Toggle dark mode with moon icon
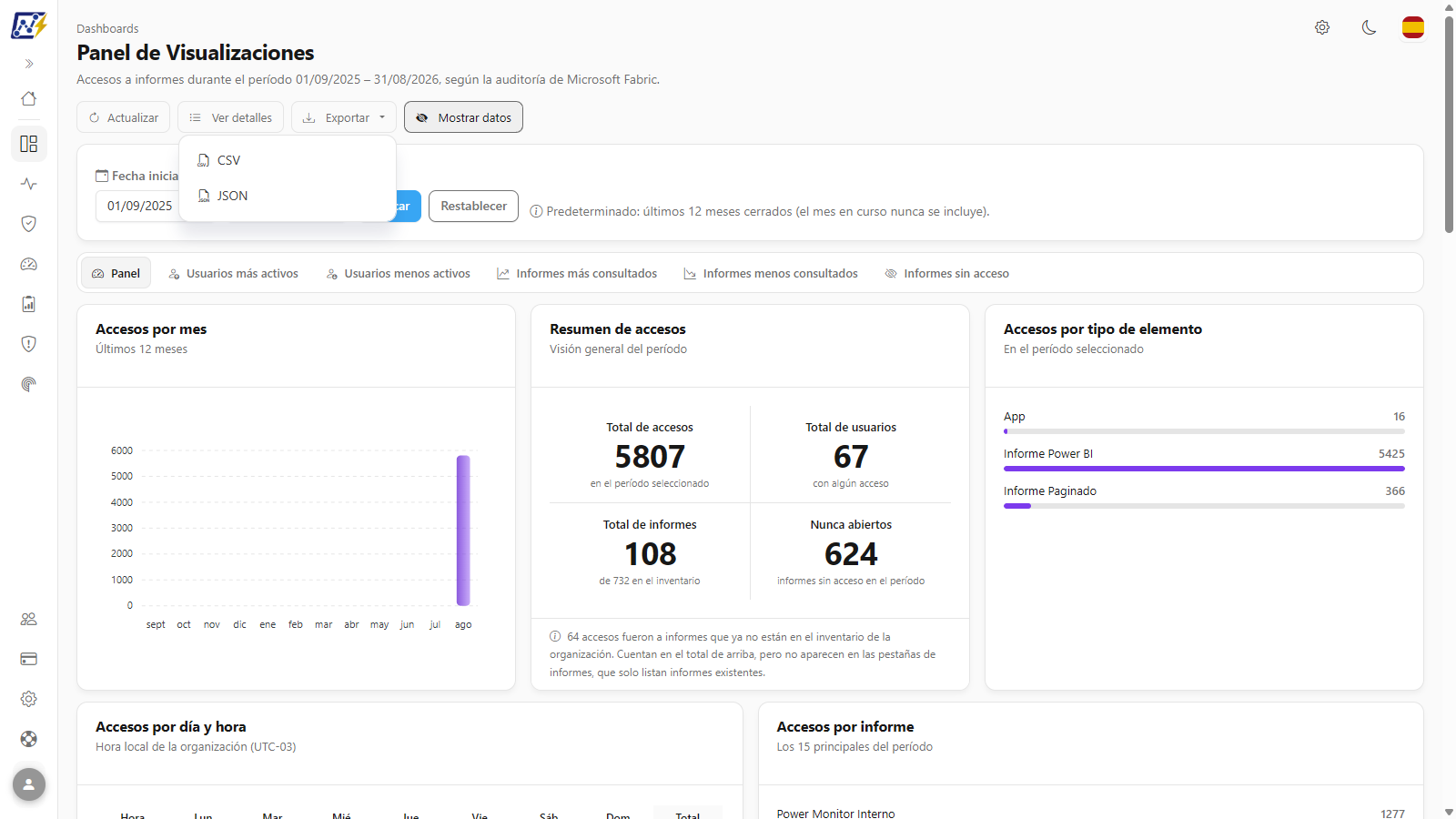The height and width of the screenshot is (819, 1456). coord(1369,27)
